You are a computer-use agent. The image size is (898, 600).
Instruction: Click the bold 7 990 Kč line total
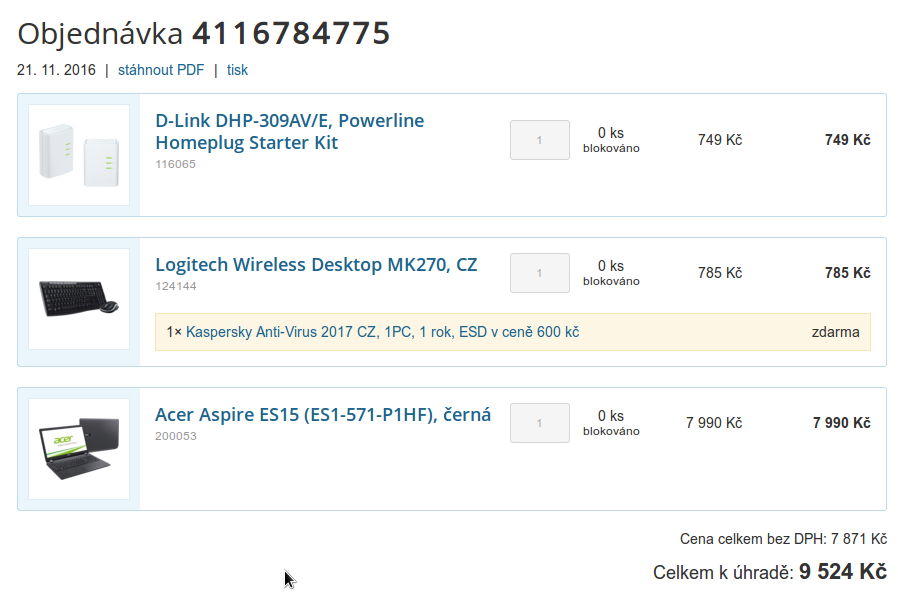(x=841, y=423)
